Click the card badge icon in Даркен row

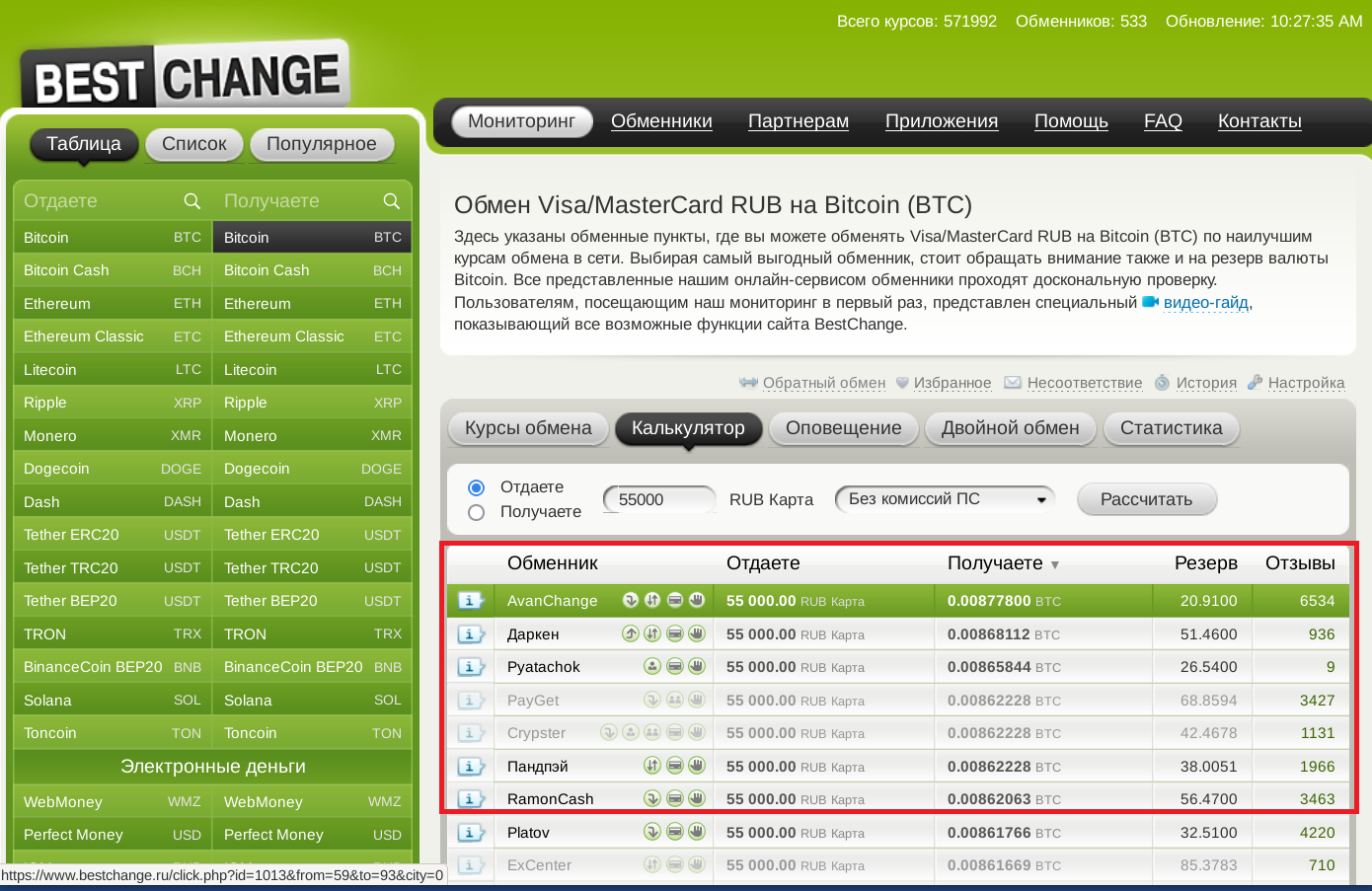[x=675, y=633]
